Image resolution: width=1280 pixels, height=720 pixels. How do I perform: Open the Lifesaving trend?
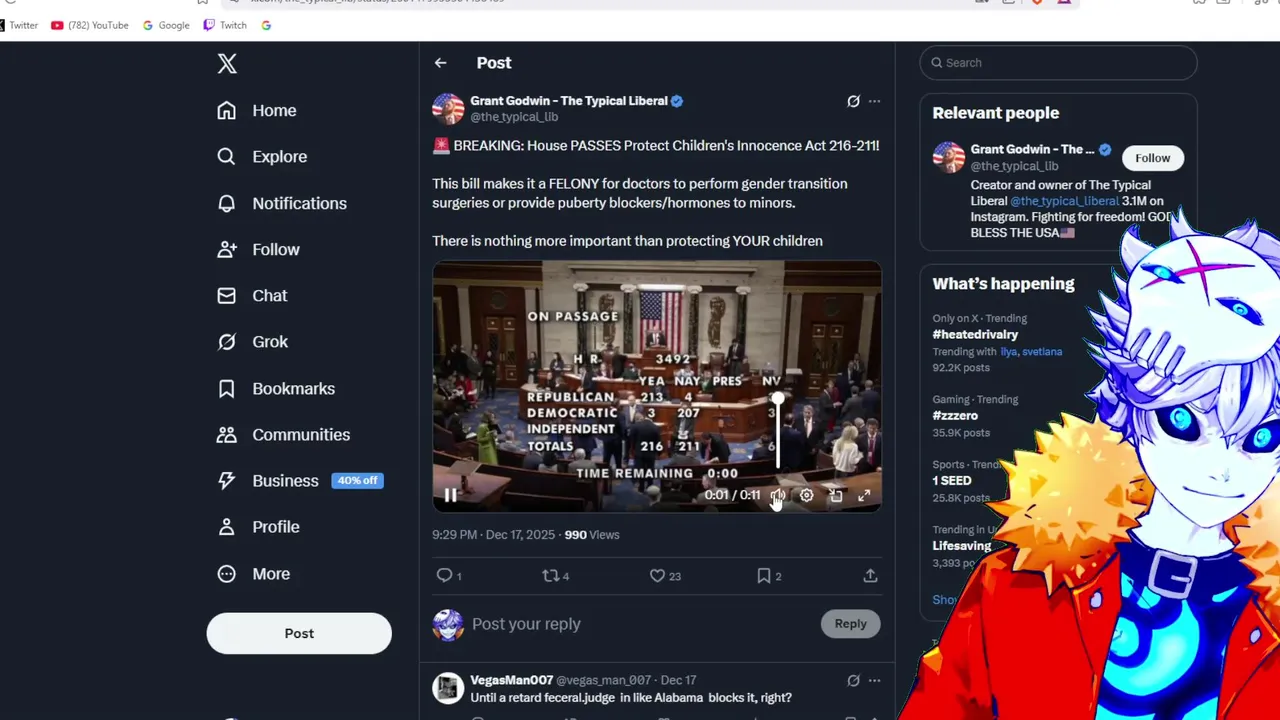point(962,546)
